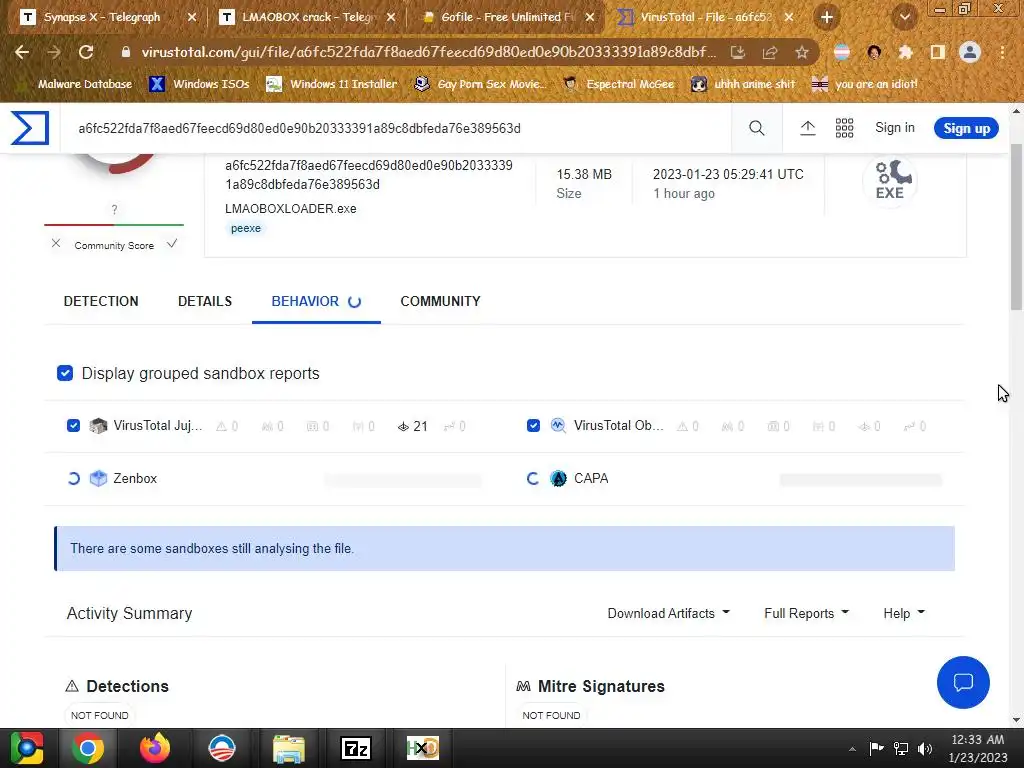Click the upload file icon
The width and height of the screenshot is (1024, 768).
point(808,128)
